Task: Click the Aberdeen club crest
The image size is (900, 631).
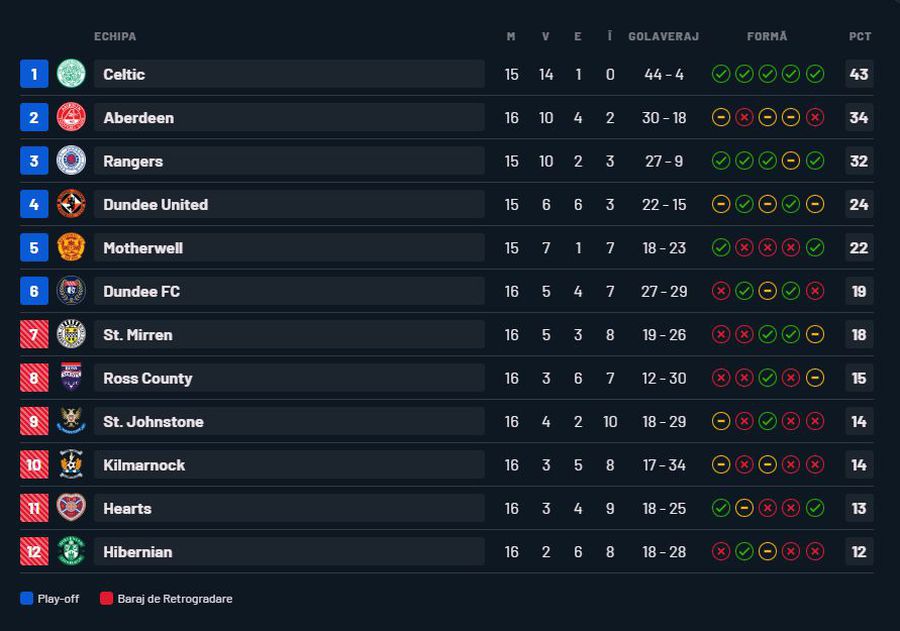Action: 71,117
